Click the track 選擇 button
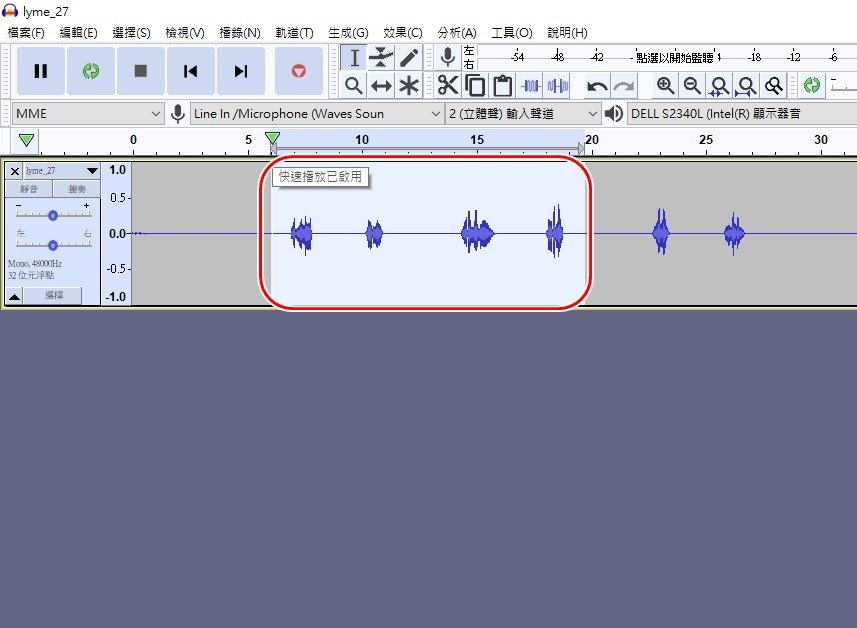Viewport: 857px width, 628px height. pos(54,296)
